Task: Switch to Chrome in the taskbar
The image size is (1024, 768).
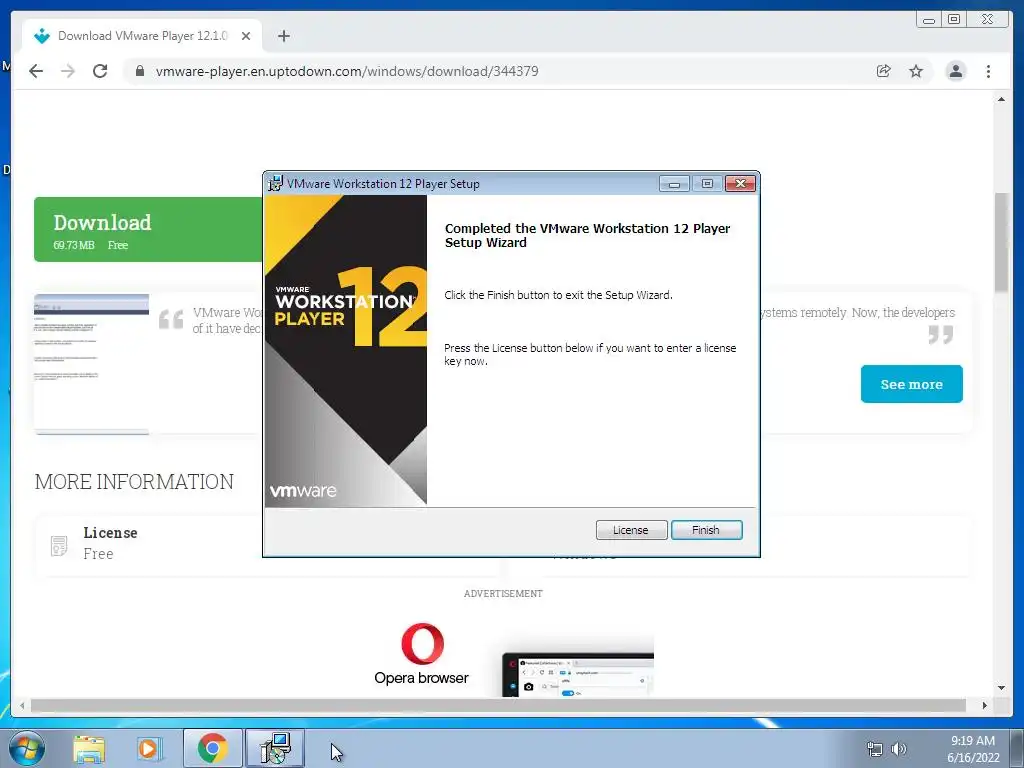Action: coord(212,748)
